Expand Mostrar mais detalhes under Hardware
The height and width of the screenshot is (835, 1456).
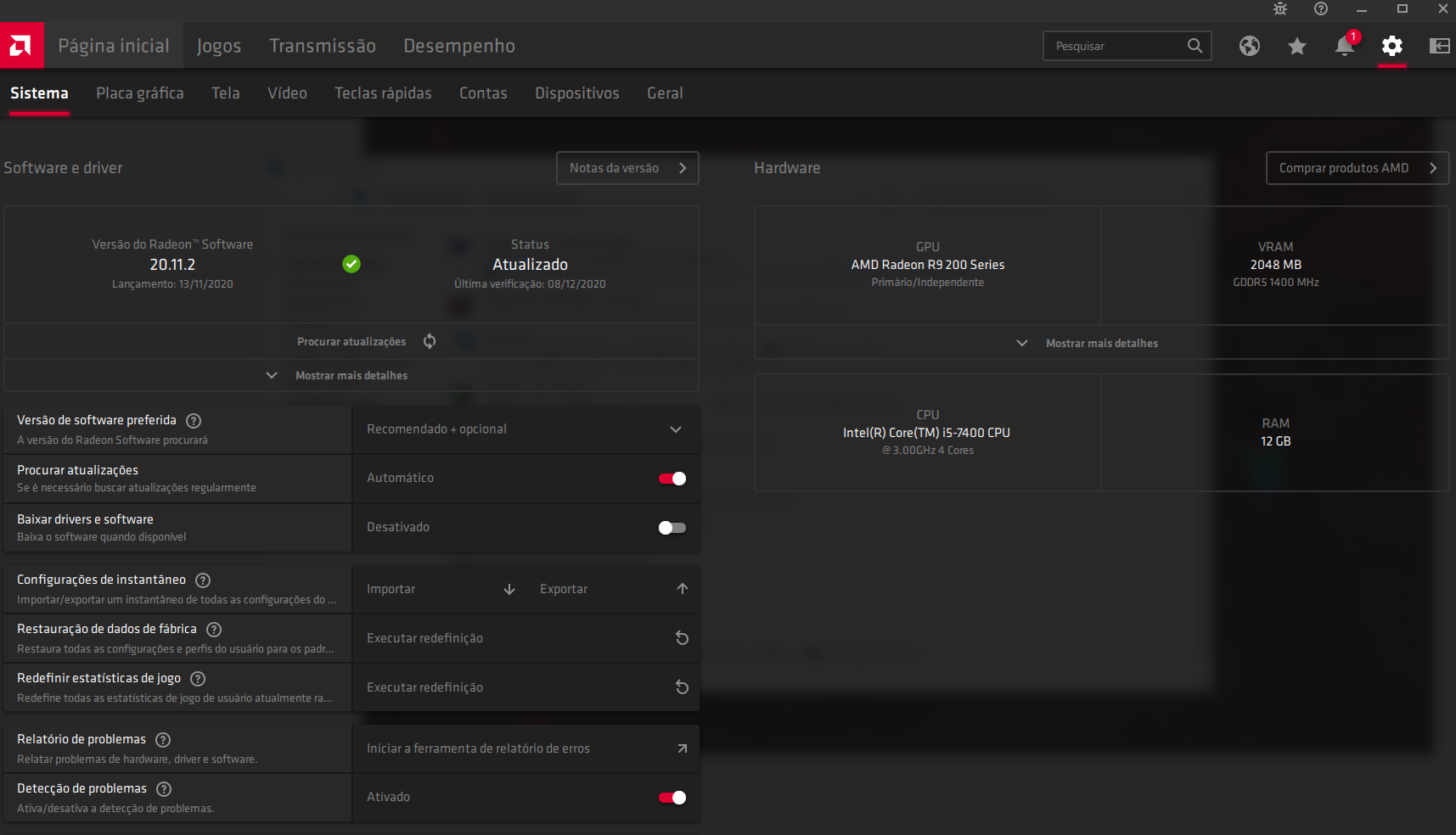pyautogui.click(x=1101, y=343)
